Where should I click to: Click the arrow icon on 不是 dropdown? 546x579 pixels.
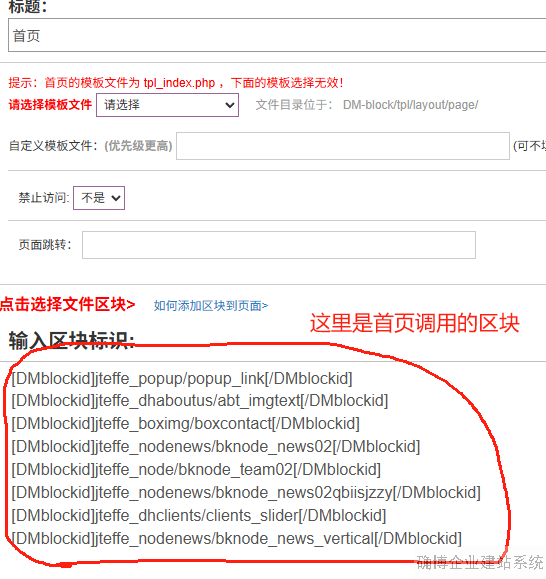coord(116,198)
